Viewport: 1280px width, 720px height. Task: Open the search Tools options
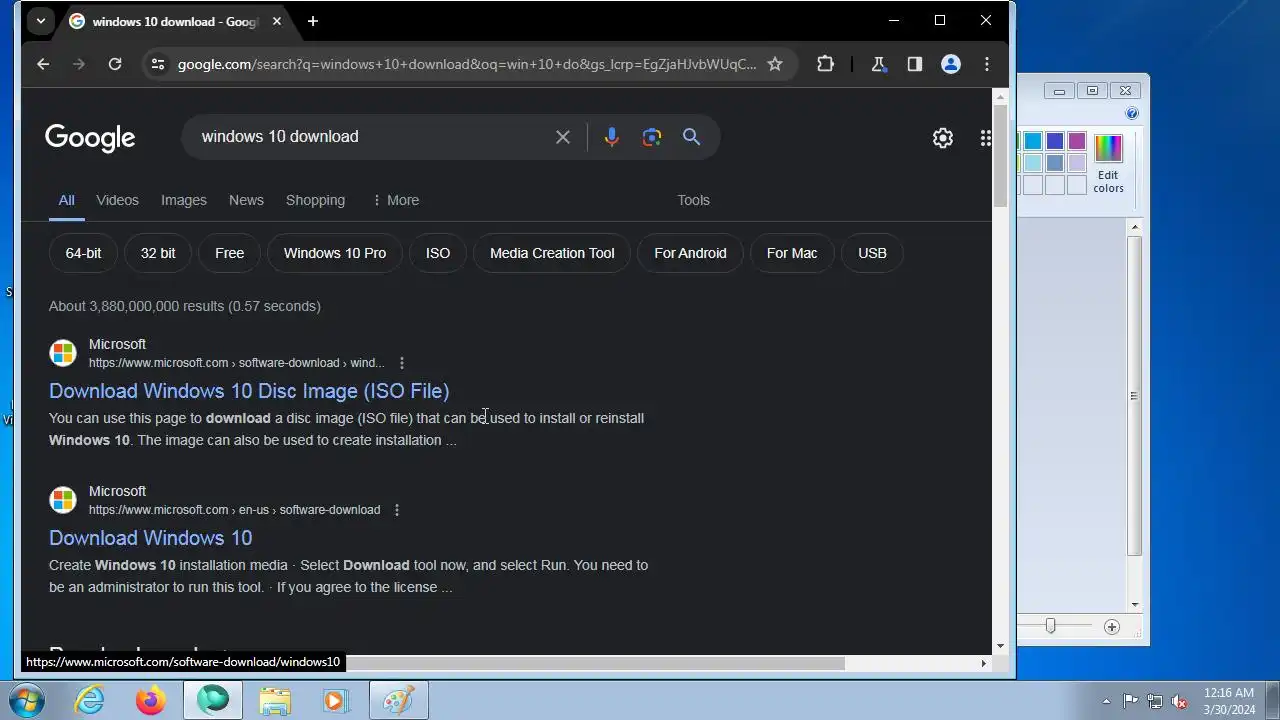pos(693,200)
